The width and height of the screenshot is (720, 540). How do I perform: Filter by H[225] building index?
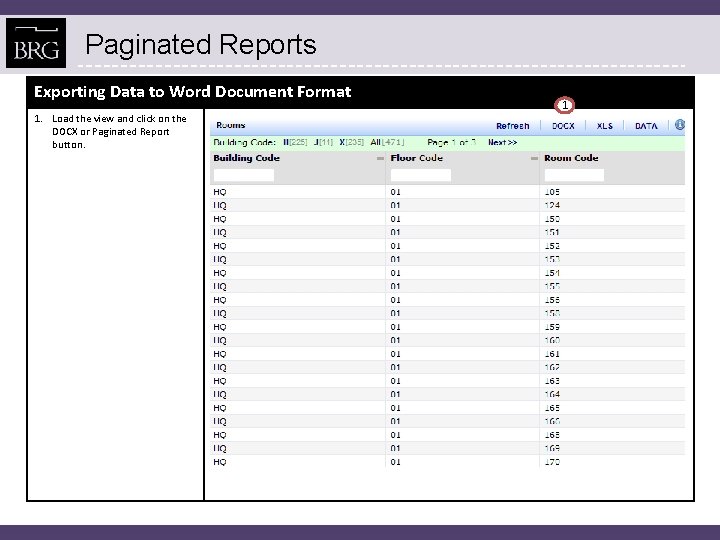295,142
